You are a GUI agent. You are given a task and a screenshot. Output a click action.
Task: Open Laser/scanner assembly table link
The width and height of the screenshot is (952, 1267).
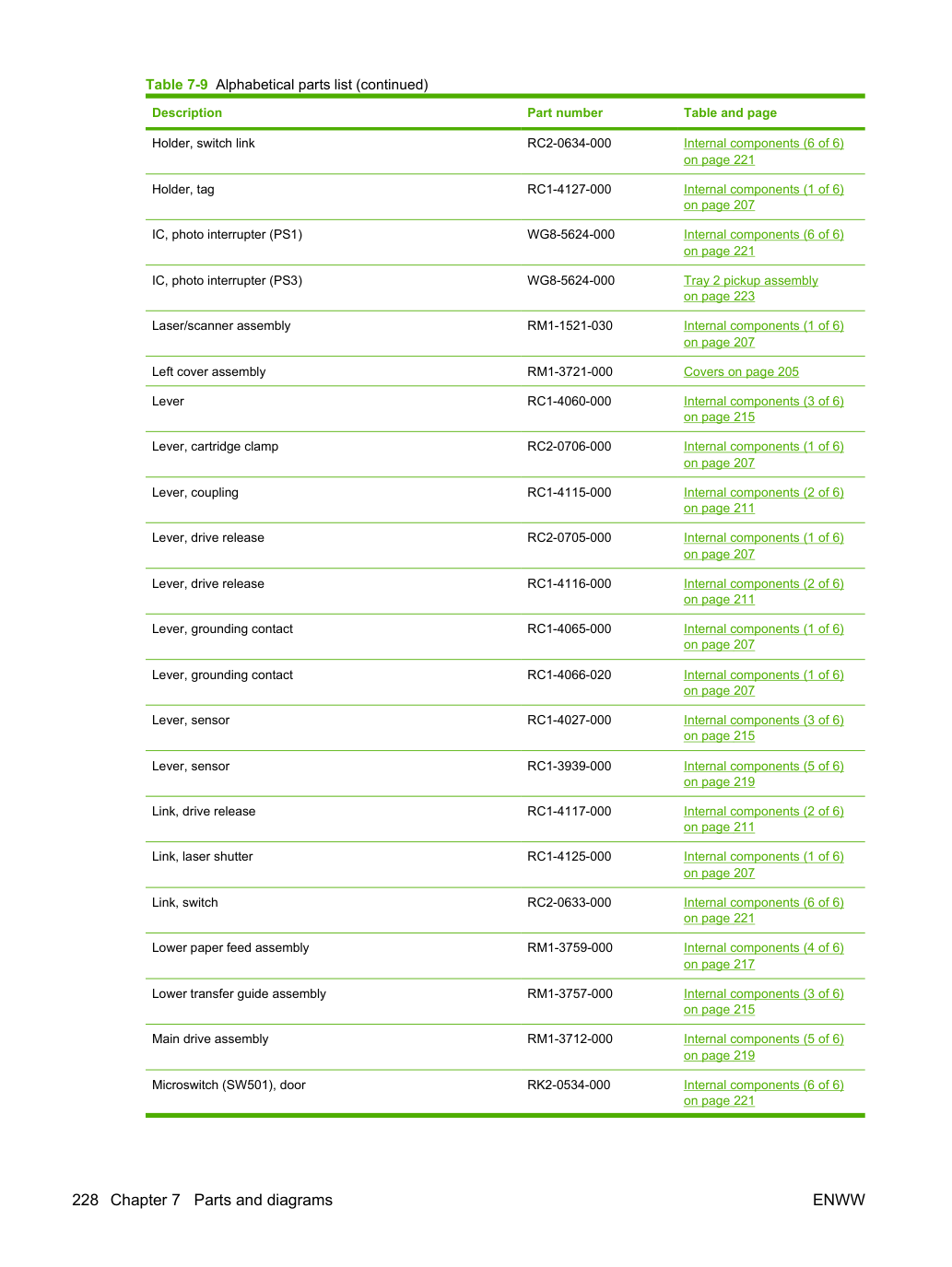(763, 334)
